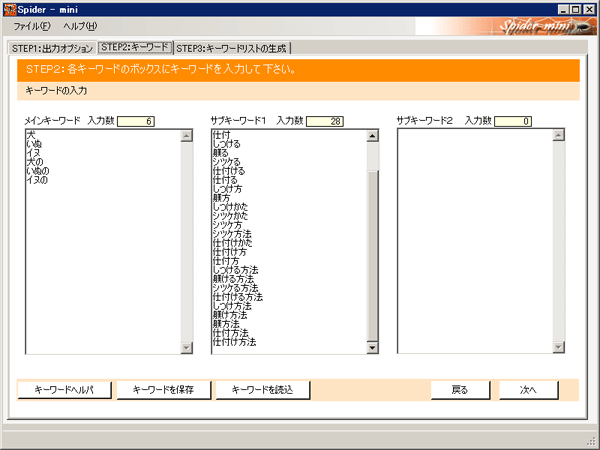
Task: Open the キーワードヘルパ button
Action: point(64,390)
